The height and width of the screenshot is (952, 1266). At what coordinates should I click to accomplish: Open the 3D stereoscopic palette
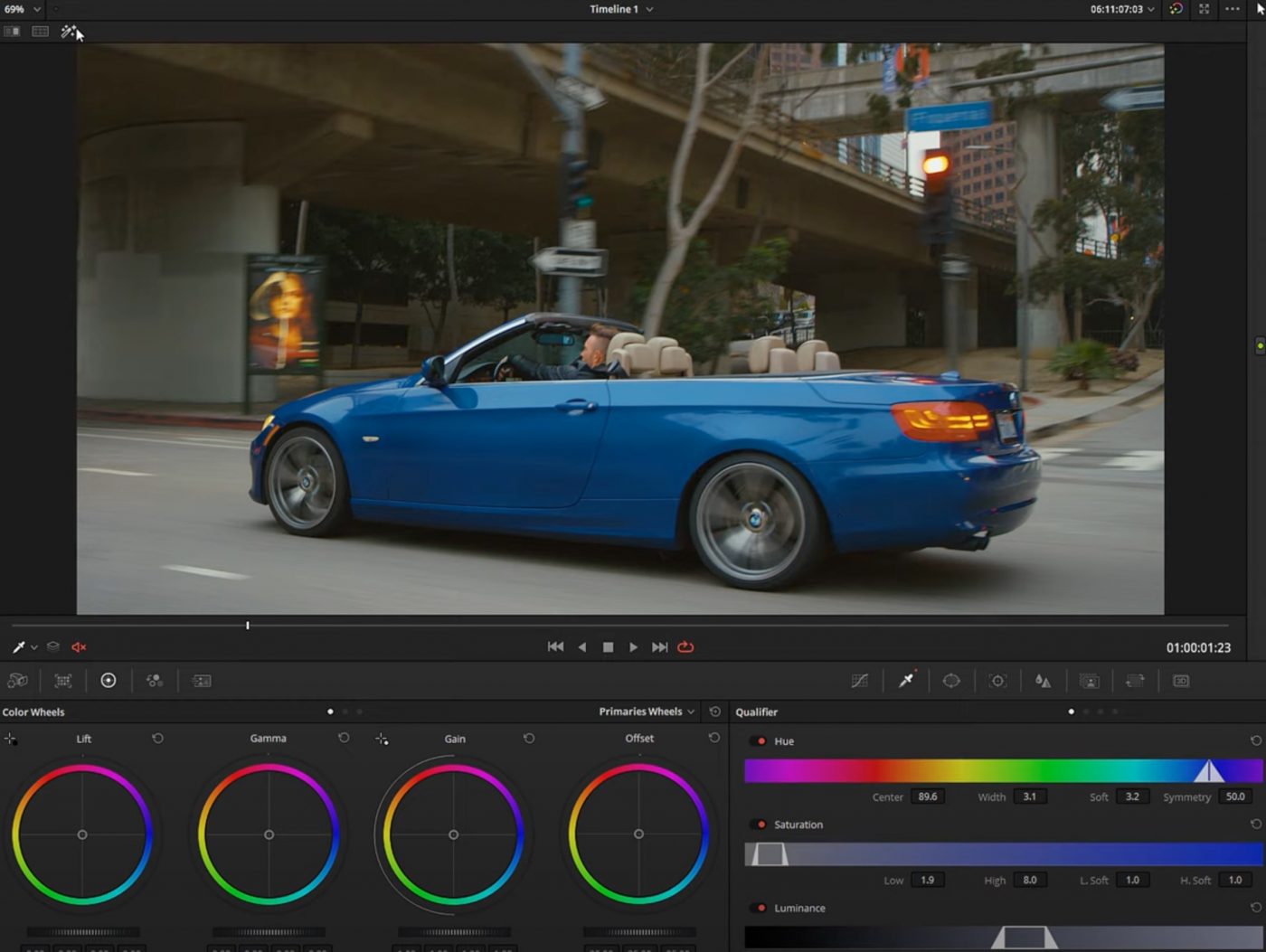point(1181,681)
